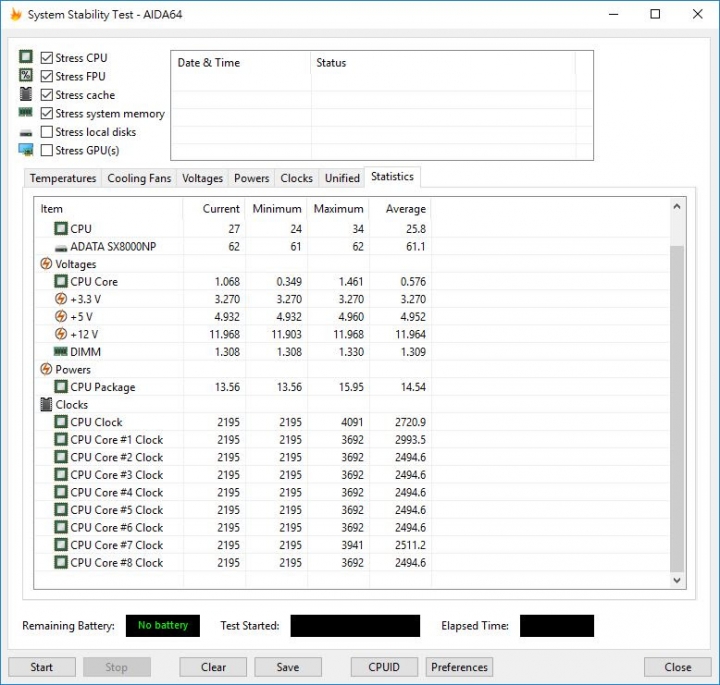This screenshot has height=685, width=720.
Task: Click the Clear button
Action: coord(213,667)
